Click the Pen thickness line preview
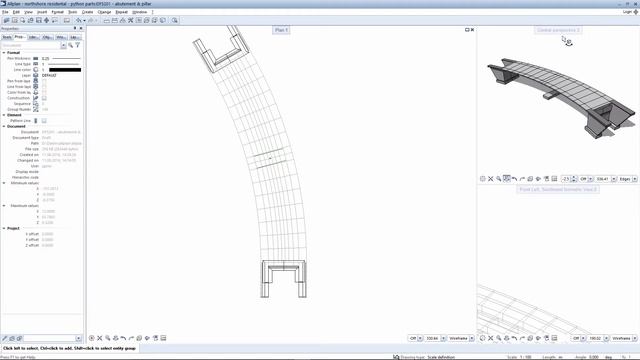 click(67, 58)
